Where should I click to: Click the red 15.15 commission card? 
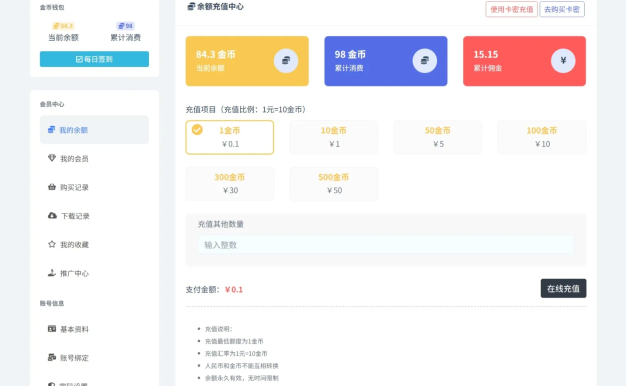click(x=524, y=61)
